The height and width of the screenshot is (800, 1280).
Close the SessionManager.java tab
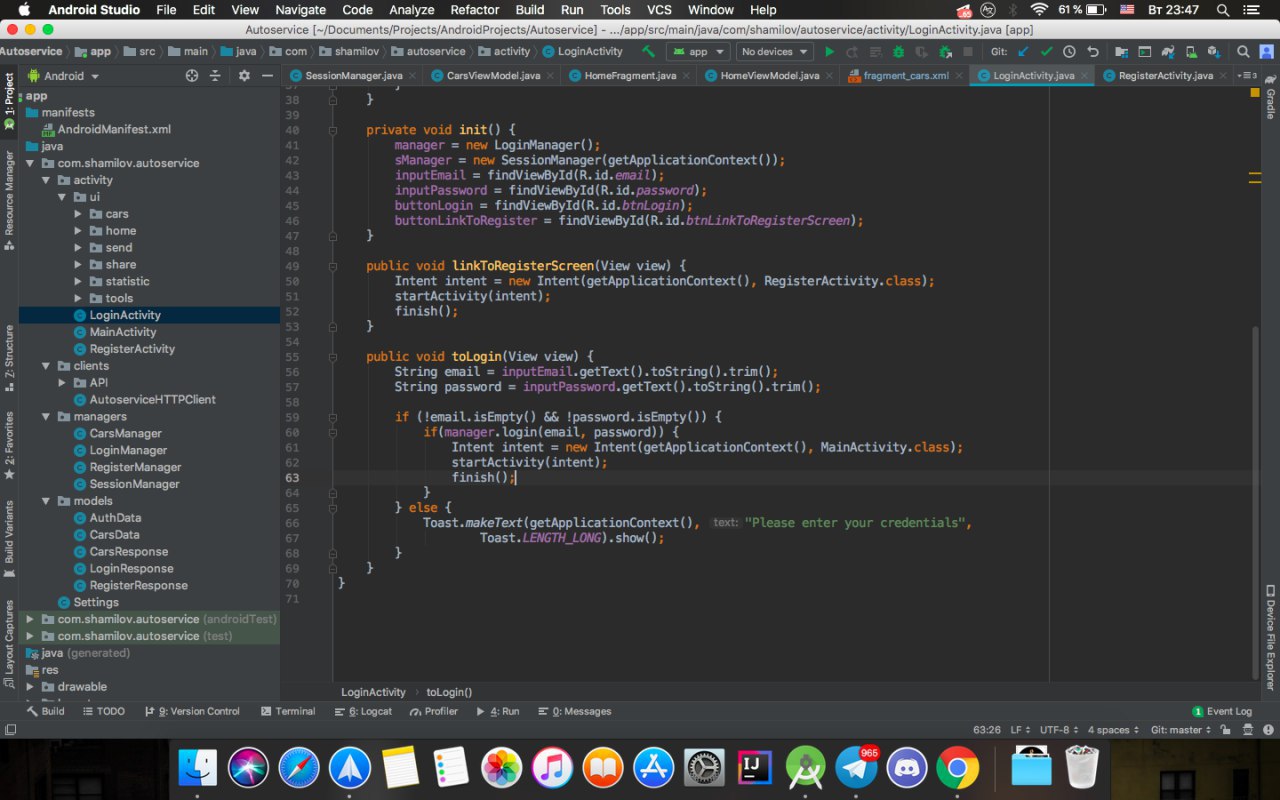(x=413, y=75)
